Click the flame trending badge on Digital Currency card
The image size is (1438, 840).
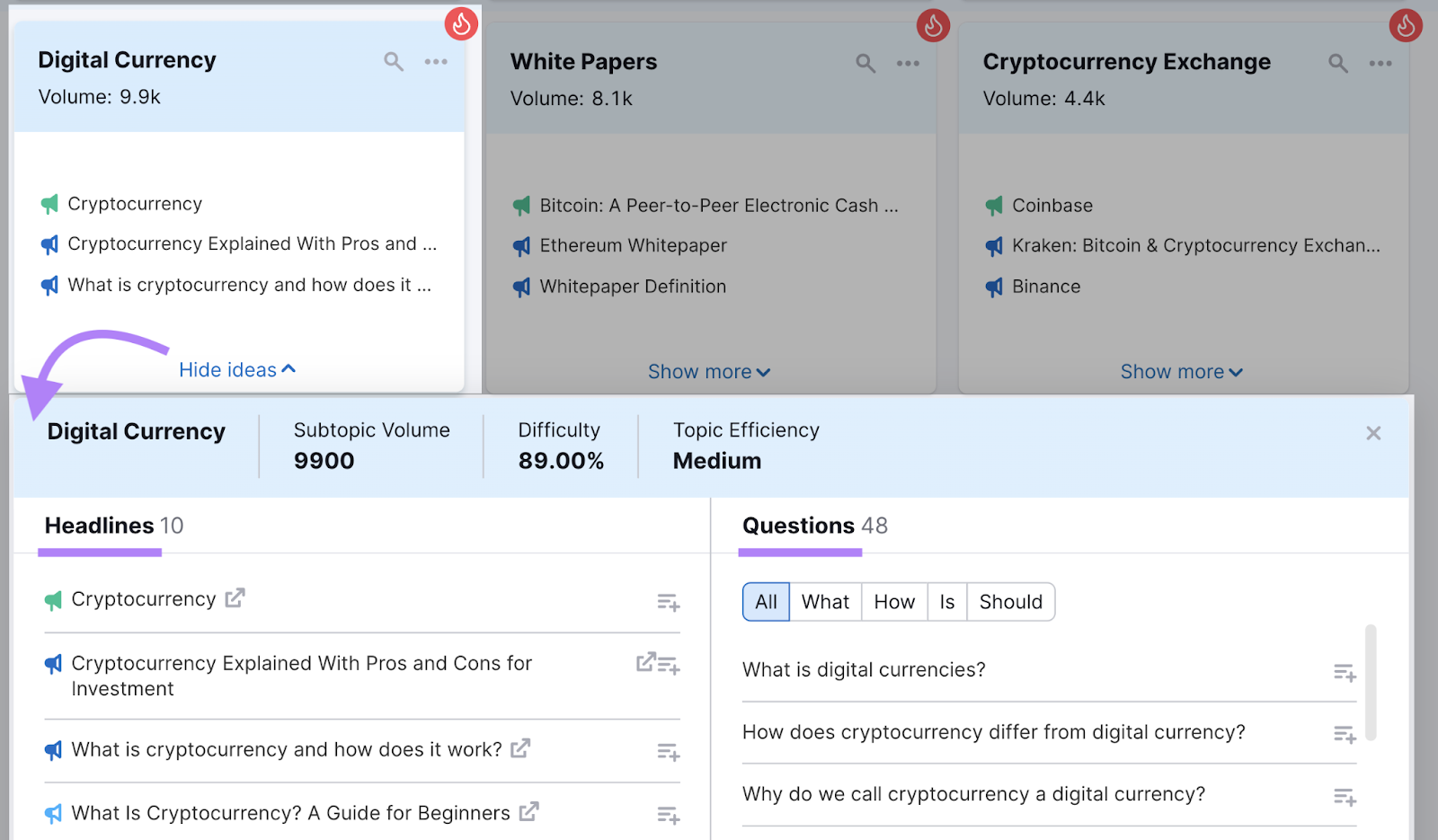462,23
